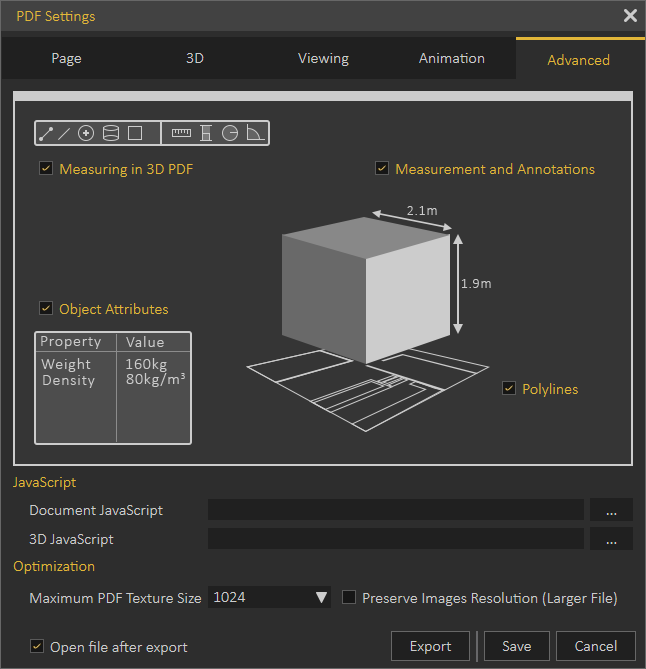Toggle Polylines checkbox
This screenshot has height=669, width=646.
pyautogui.click(x=509, y=388)
